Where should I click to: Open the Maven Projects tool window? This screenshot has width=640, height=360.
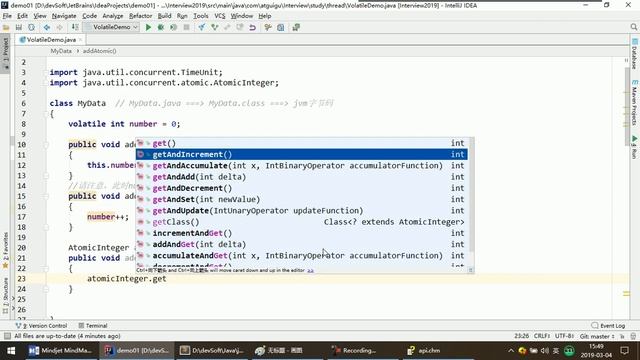(634, 103)
